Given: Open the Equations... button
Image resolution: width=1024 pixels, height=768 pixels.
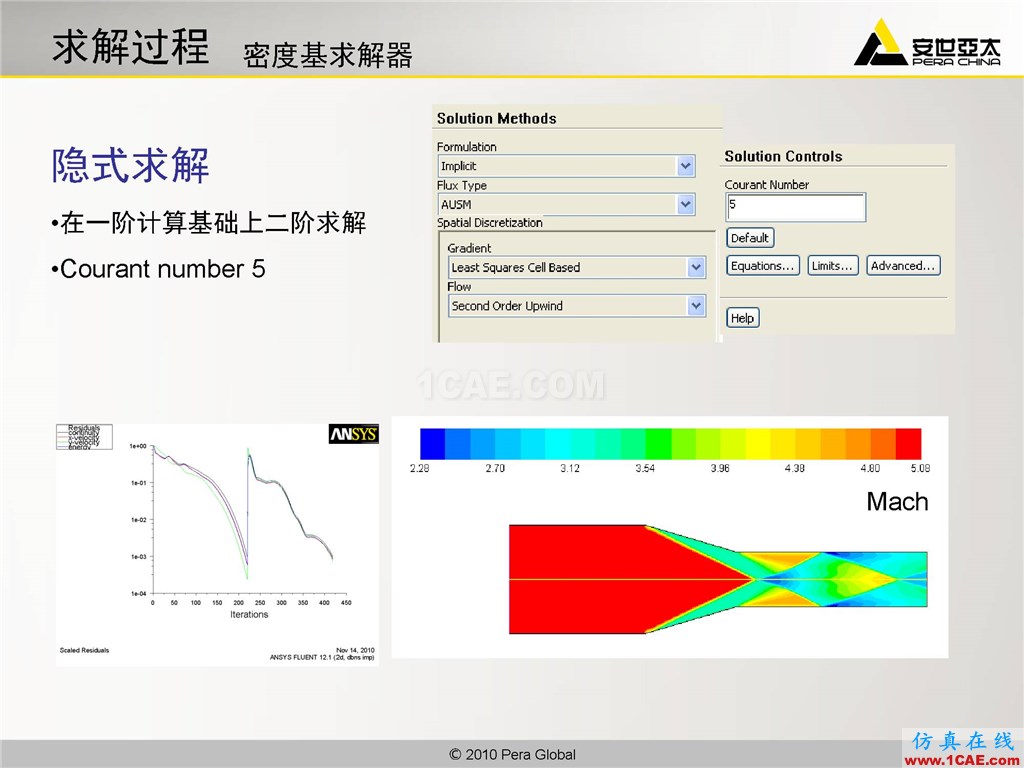Looking at the screenshot, I should [762, 266].
